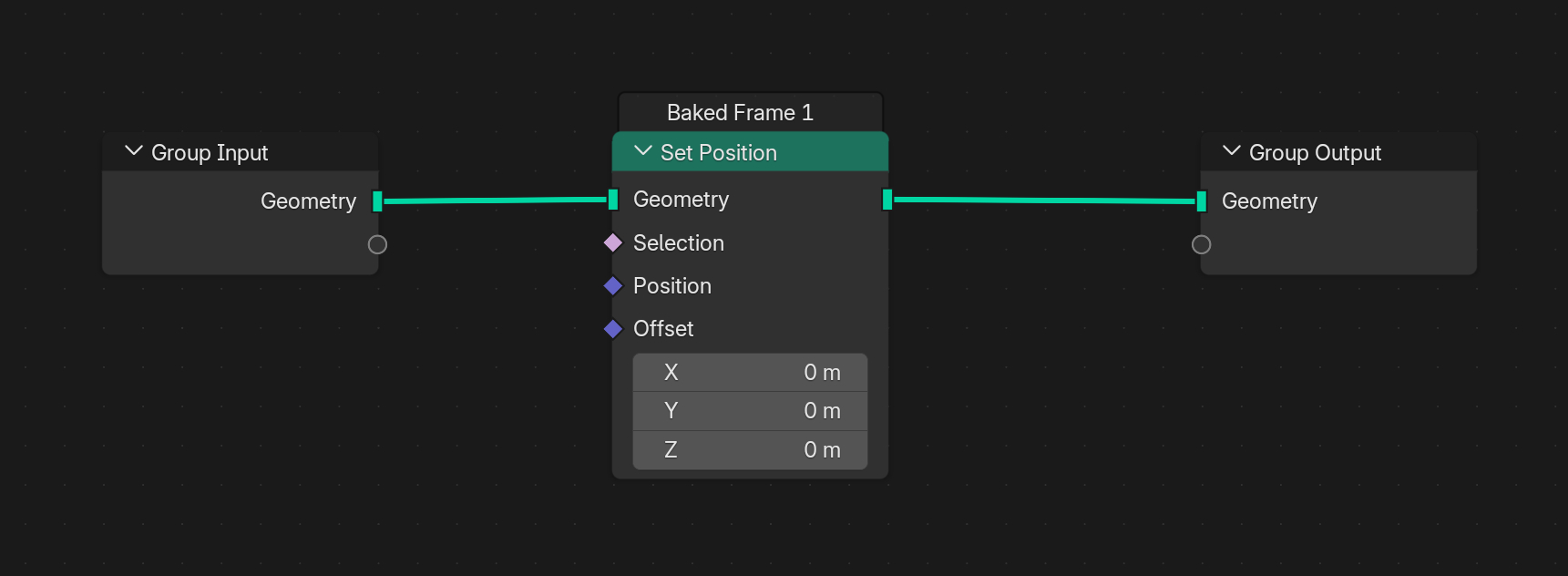Select the Group Output node title
1568x576 pixels.
(x=1315, y=152)
